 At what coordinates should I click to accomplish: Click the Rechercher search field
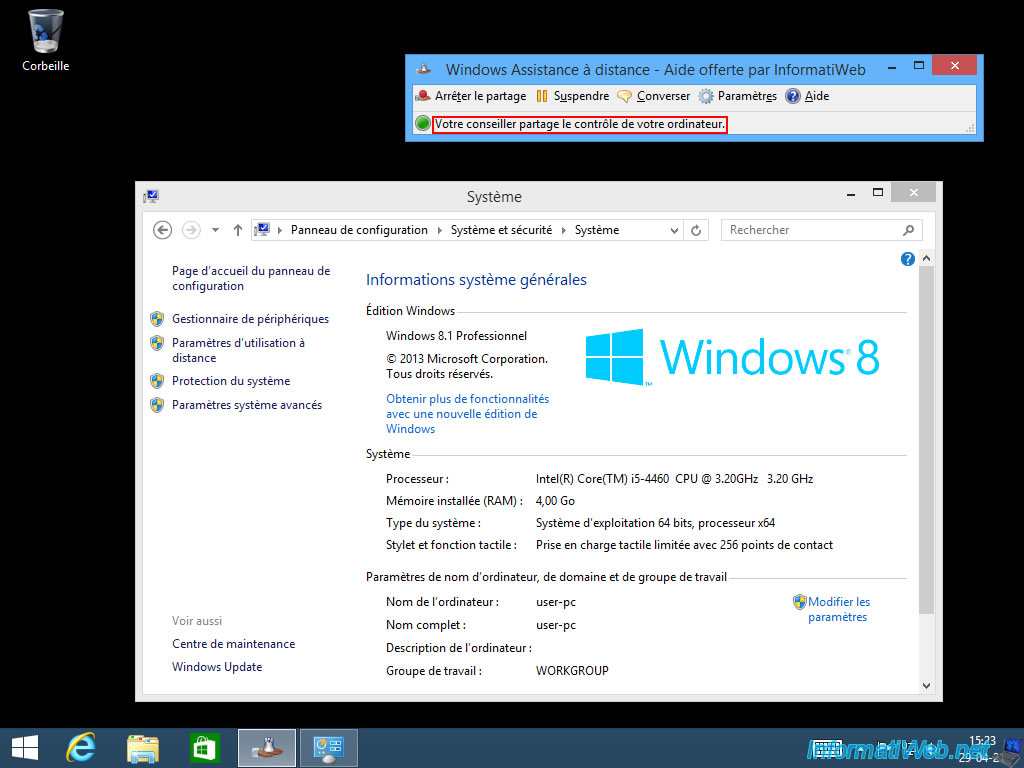(822, 230)
